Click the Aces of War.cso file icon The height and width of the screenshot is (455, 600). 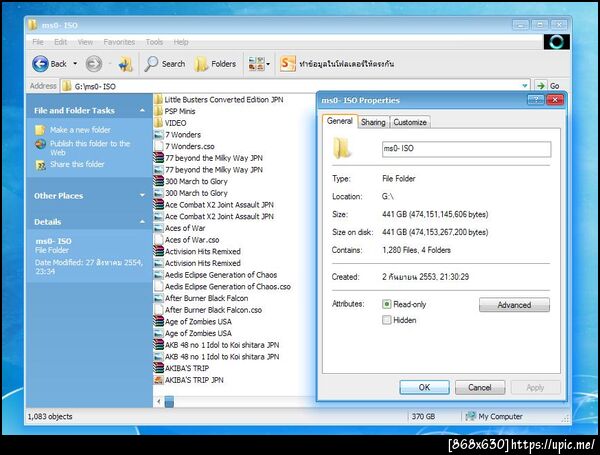[158, 240]
